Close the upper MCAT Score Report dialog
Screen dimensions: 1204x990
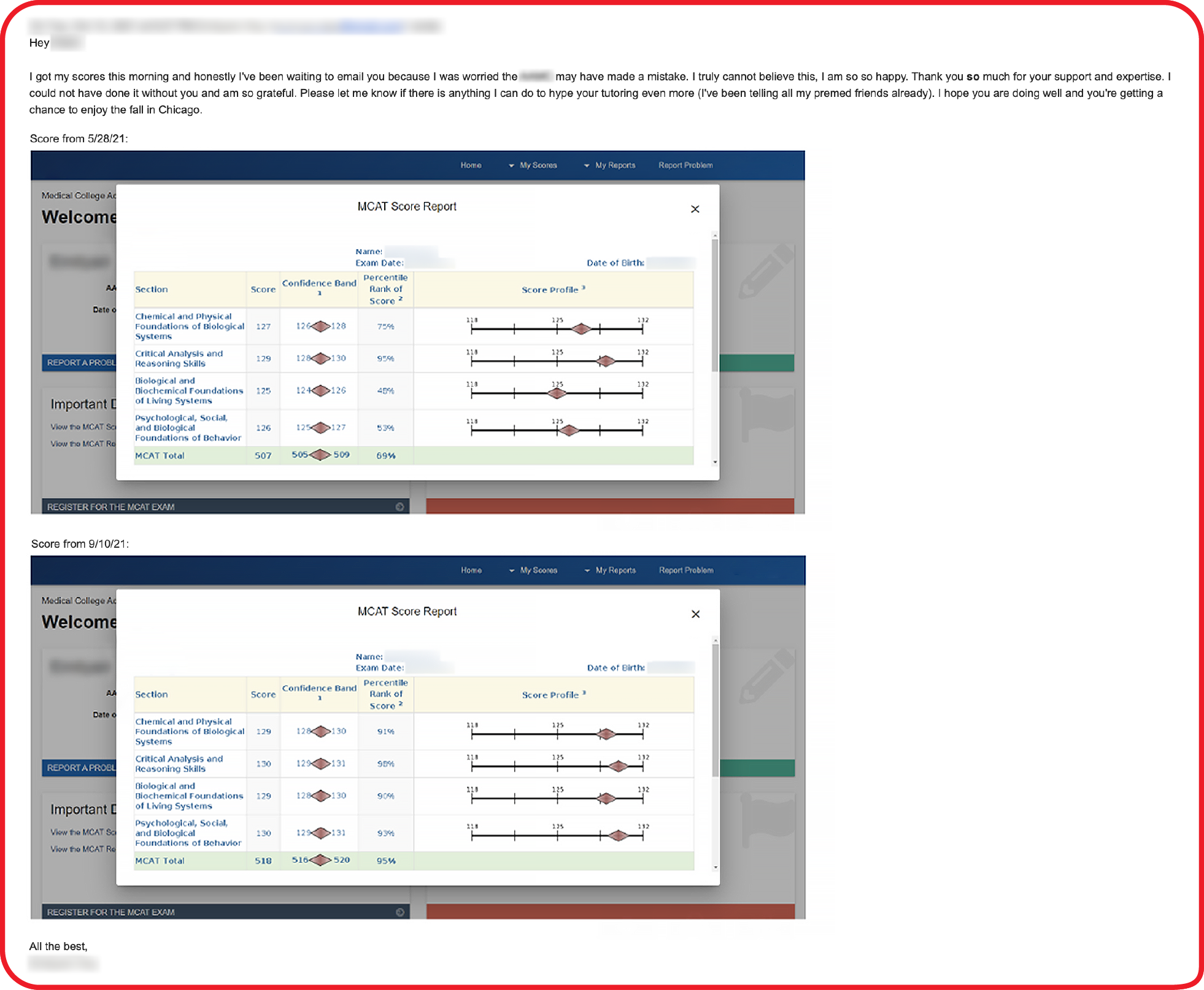pos(695,209)
